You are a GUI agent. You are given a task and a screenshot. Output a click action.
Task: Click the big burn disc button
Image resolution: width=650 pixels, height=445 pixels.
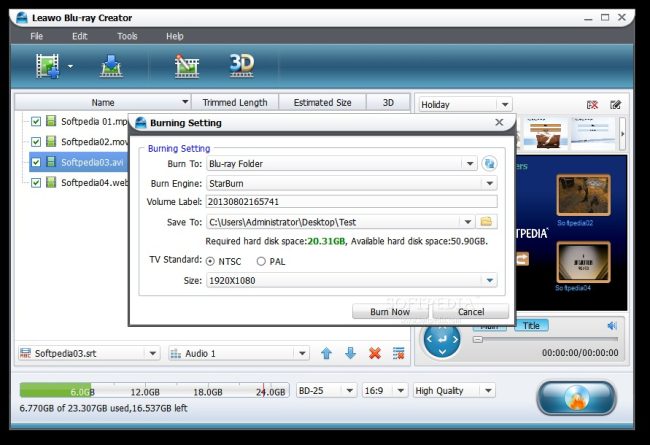pos(576,398)
